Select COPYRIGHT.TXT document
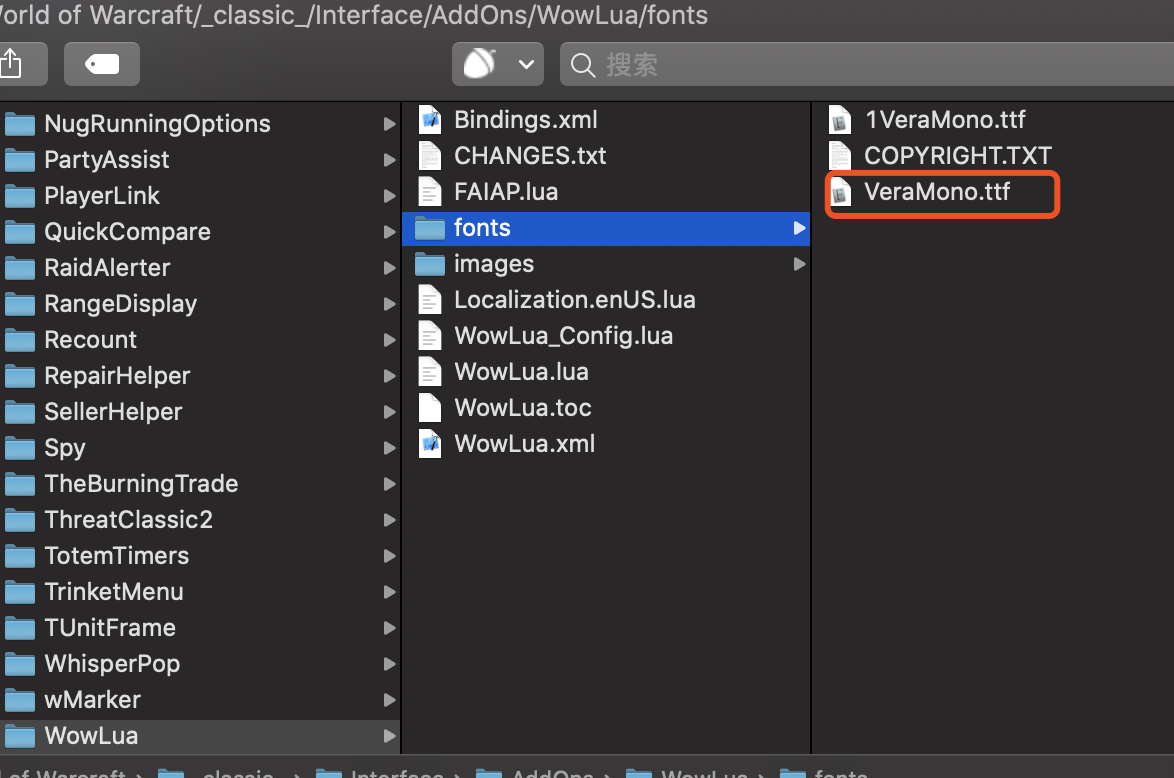The width and height of the screenshot is (1174, 778). pos(957,156)
